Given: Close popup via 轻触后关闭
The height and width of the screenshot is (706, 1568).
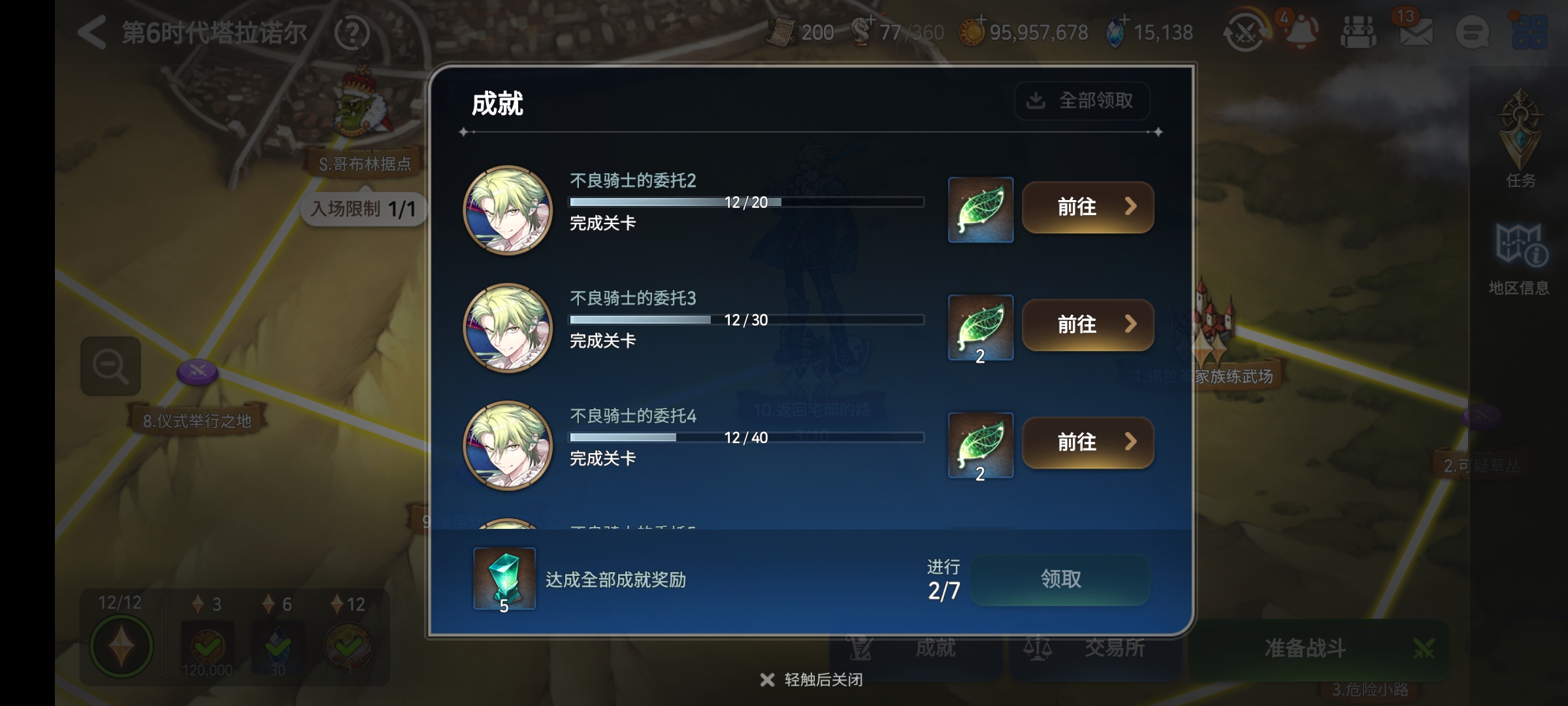Looking at the screenshot, I should click(x=811, y=680).
